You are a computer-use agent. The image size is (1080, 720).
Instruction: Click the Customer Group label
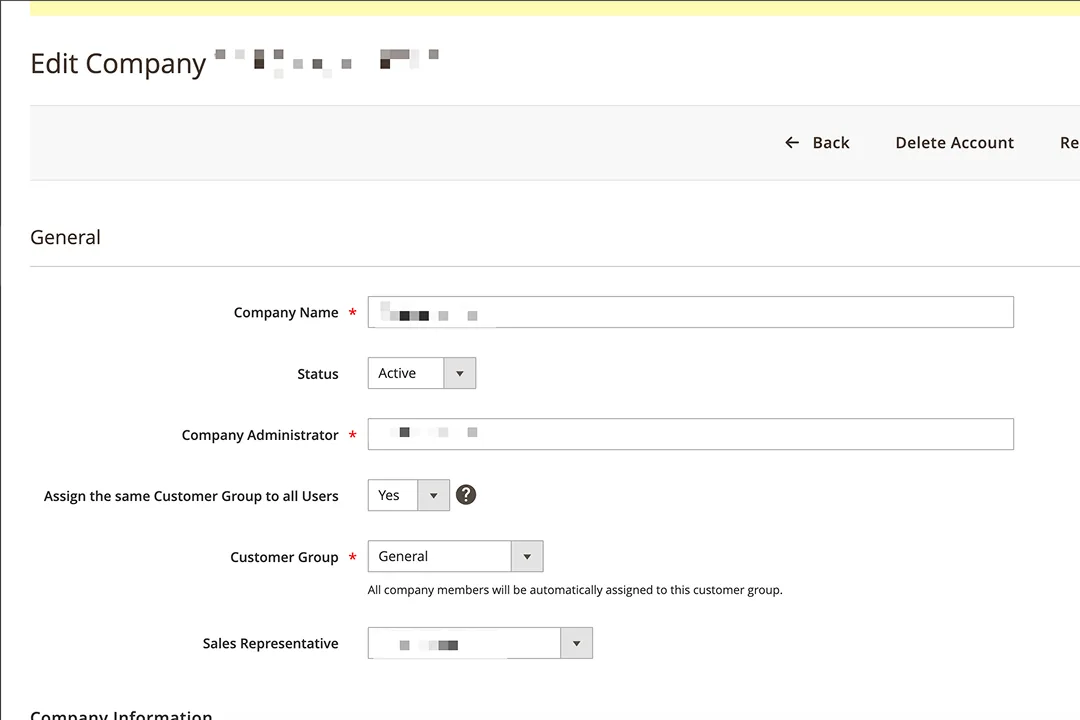pyautogui.click(x=284, y=557)
